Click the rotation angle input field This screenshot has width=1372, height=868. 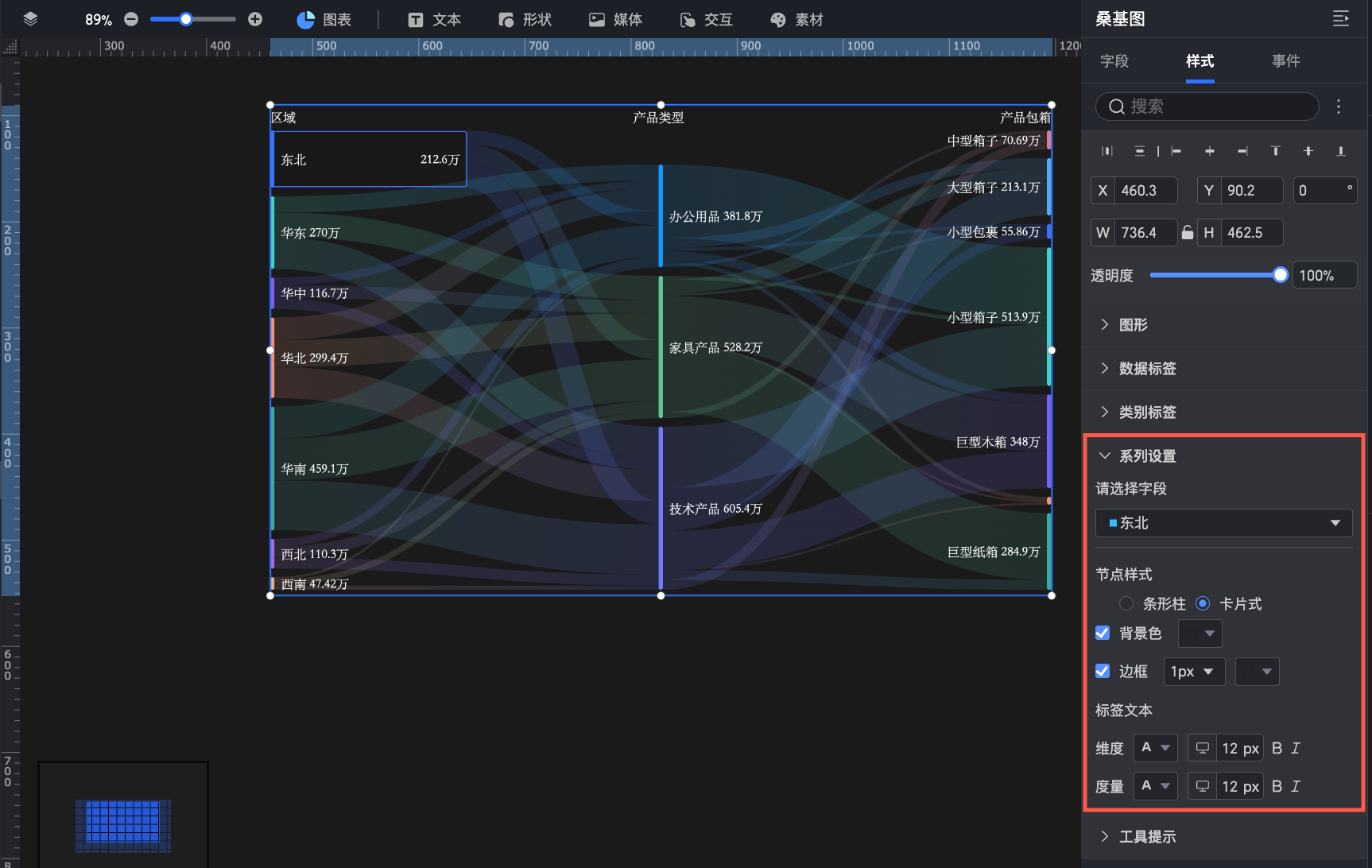(1325, 190)
